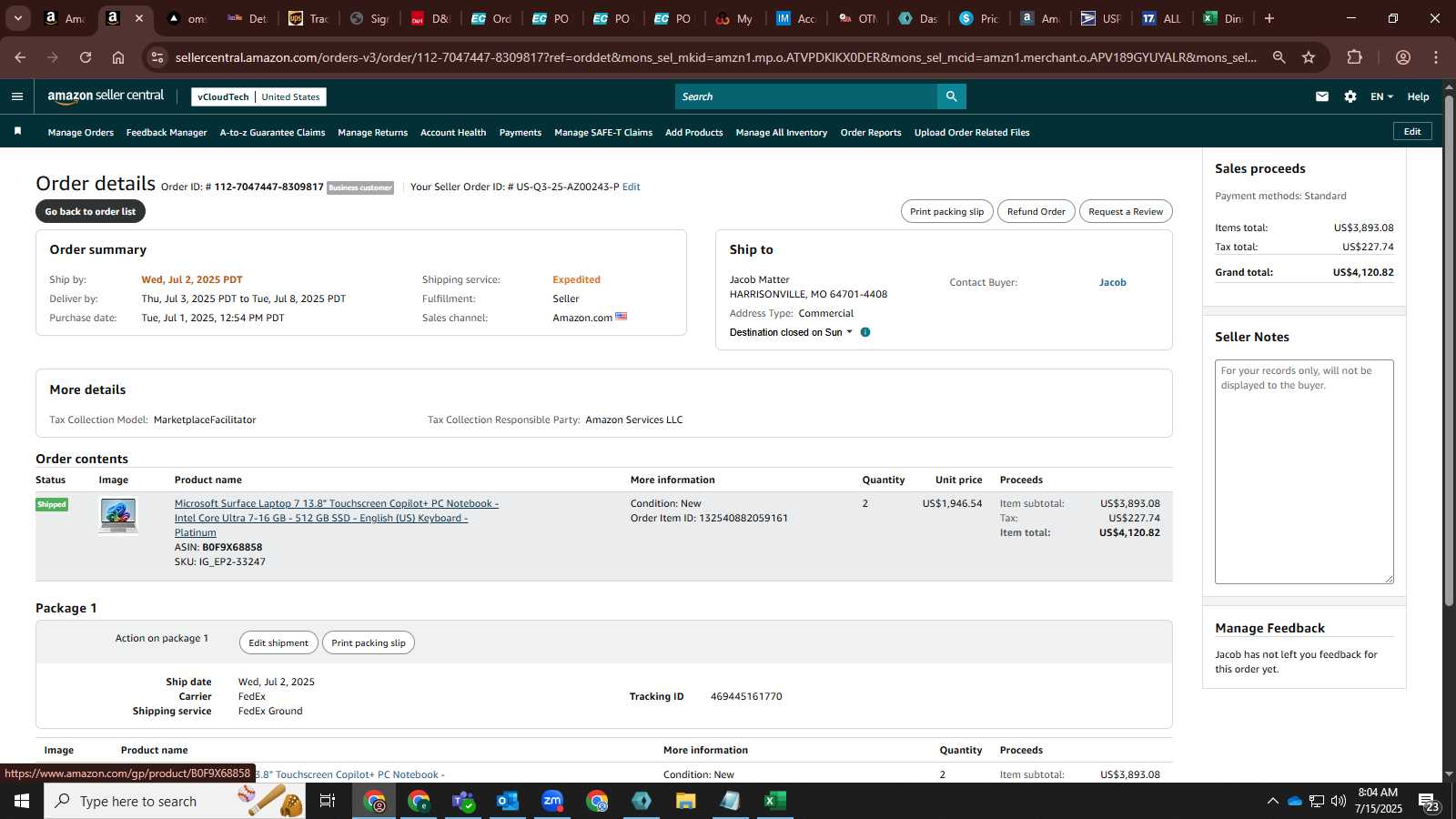Image resolution: width=1456 pixels, height=819 pixels.
Task: Open the Seller Central hamburger menu
Action: pyautogui.click(x=17, y=96)
